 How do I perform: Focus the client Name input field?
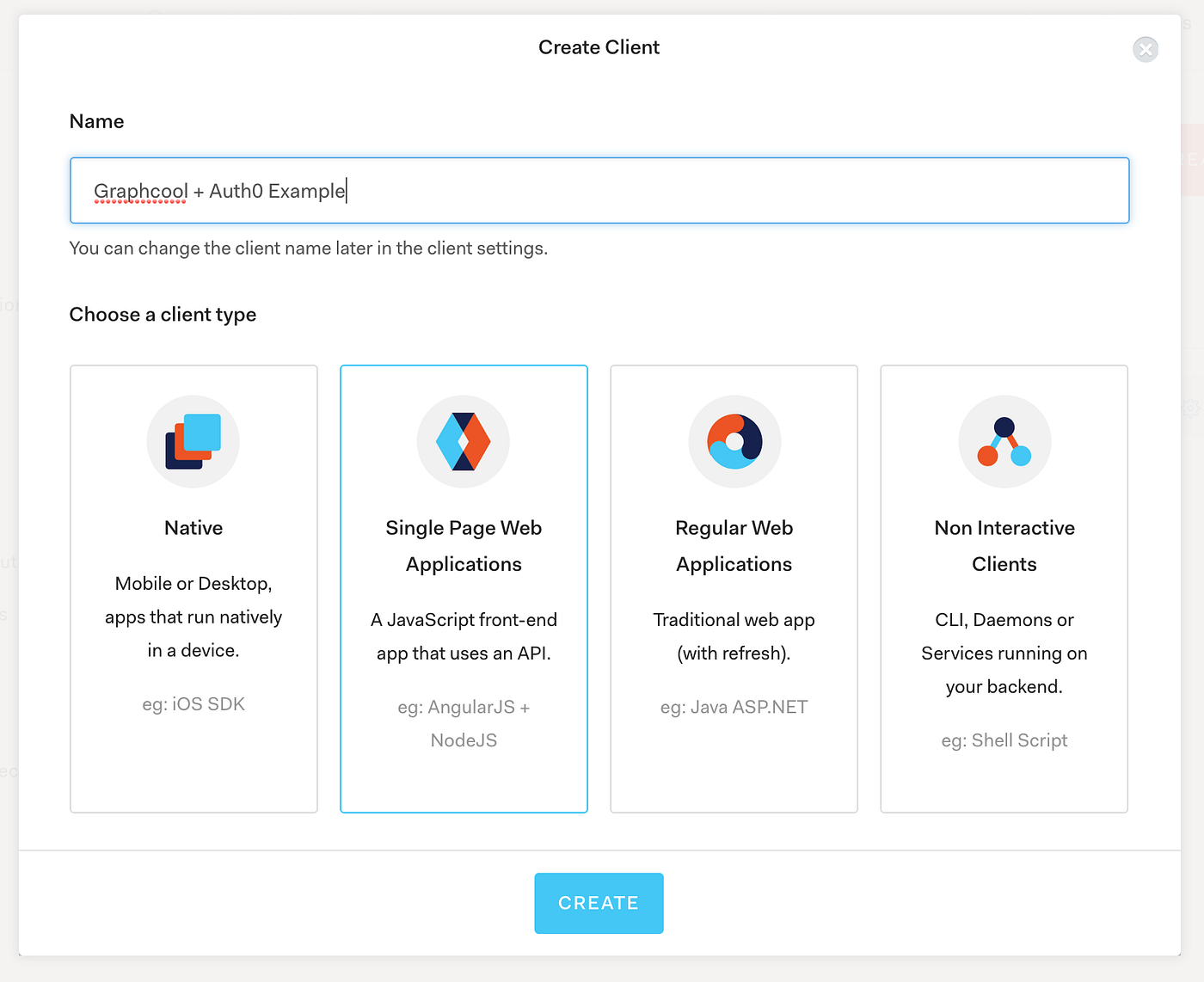tap(599, 190)
